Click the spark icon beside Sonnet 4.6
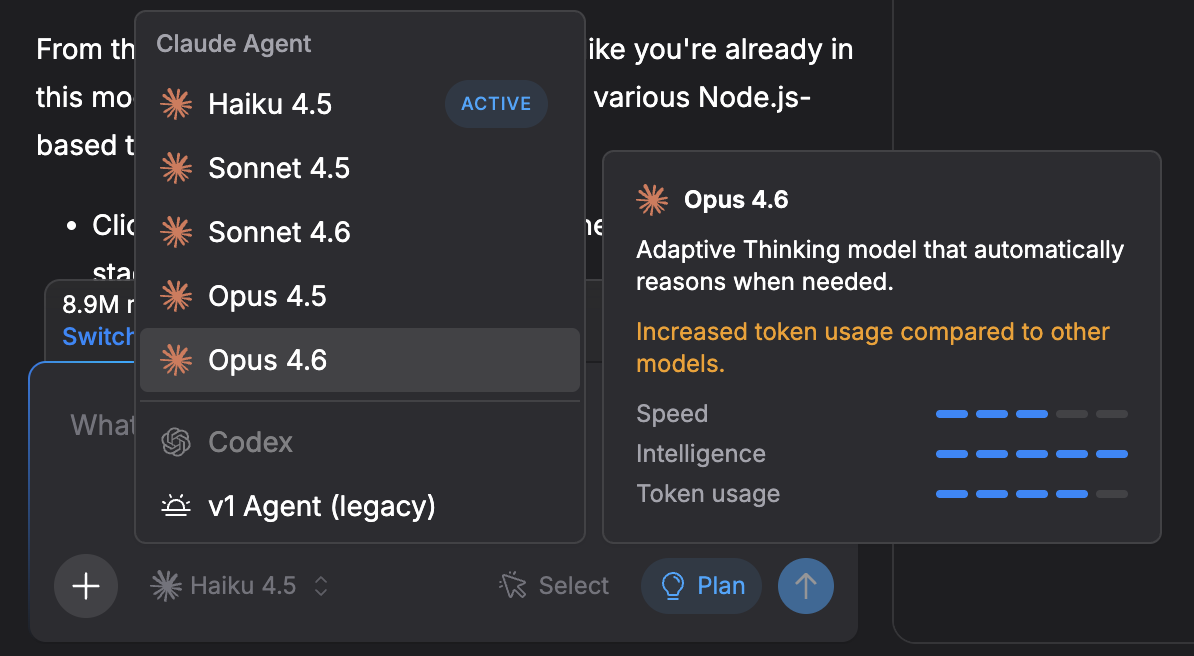 pos(176,231)
